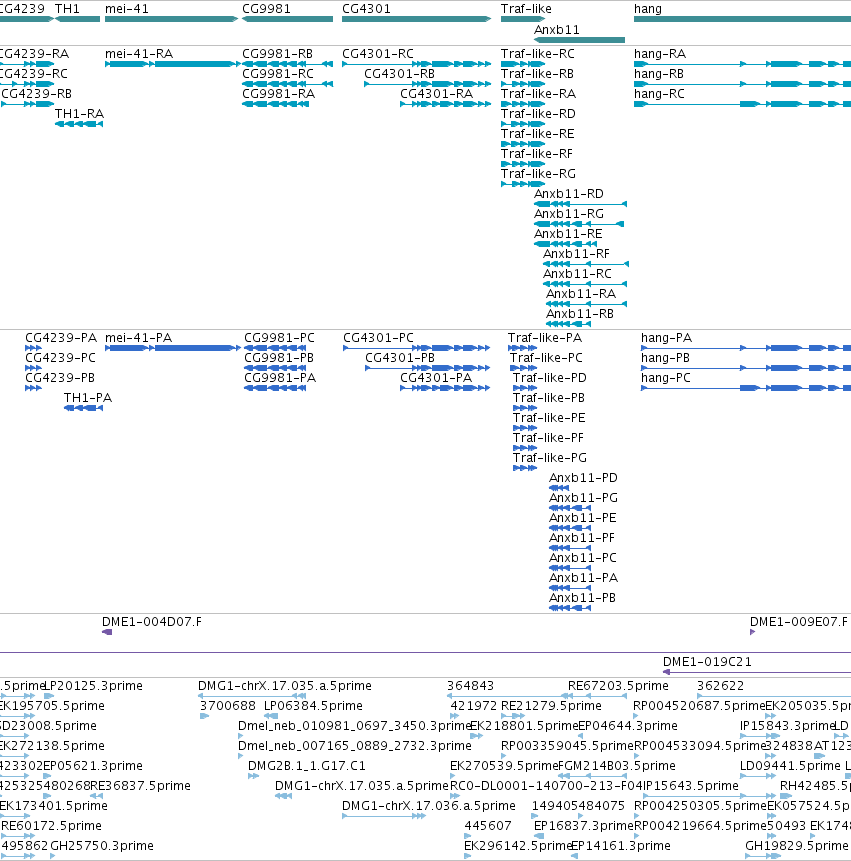Select EST LP06384.5prime
This screenshot has width=851, height=861.
[x=313, y=706]
